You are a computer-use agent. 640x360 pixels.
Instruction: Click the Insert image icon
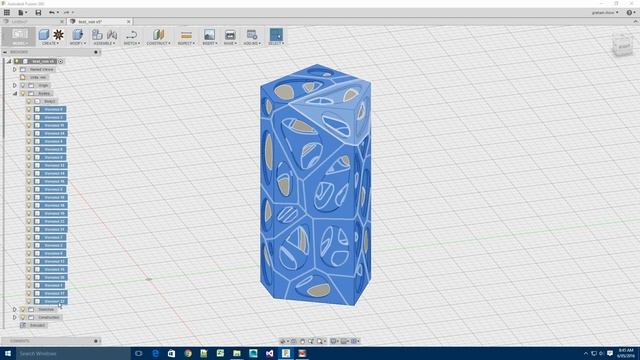[x=209, y=35]
